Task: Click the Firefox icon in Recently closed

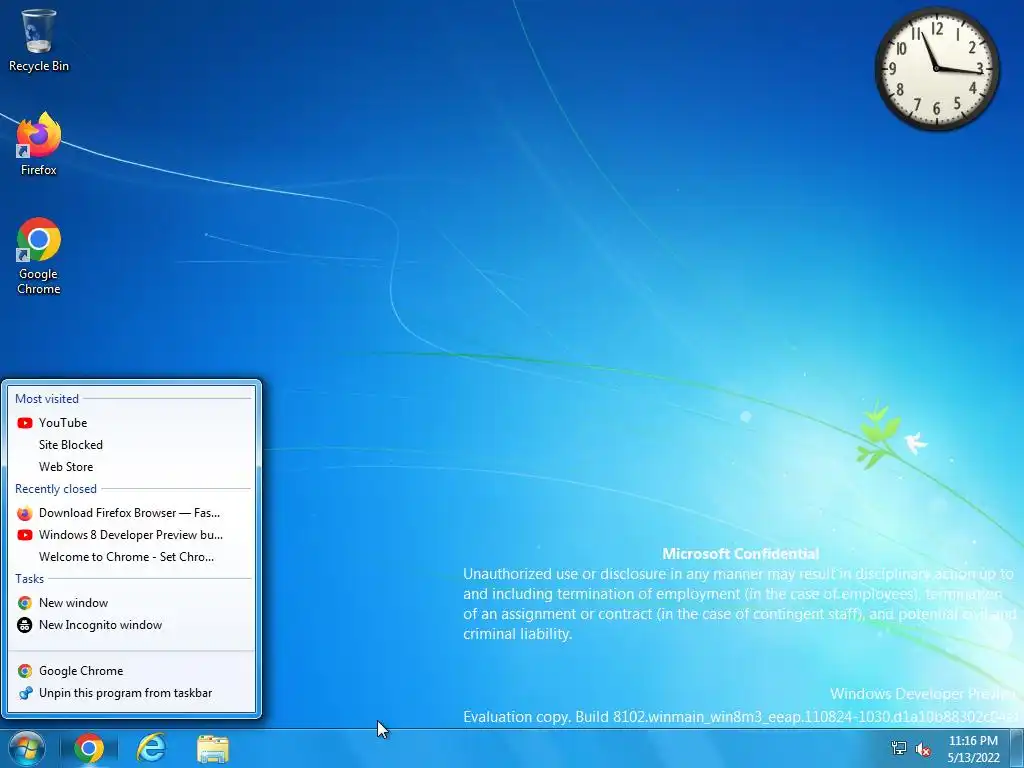Action: pos(25,513)
